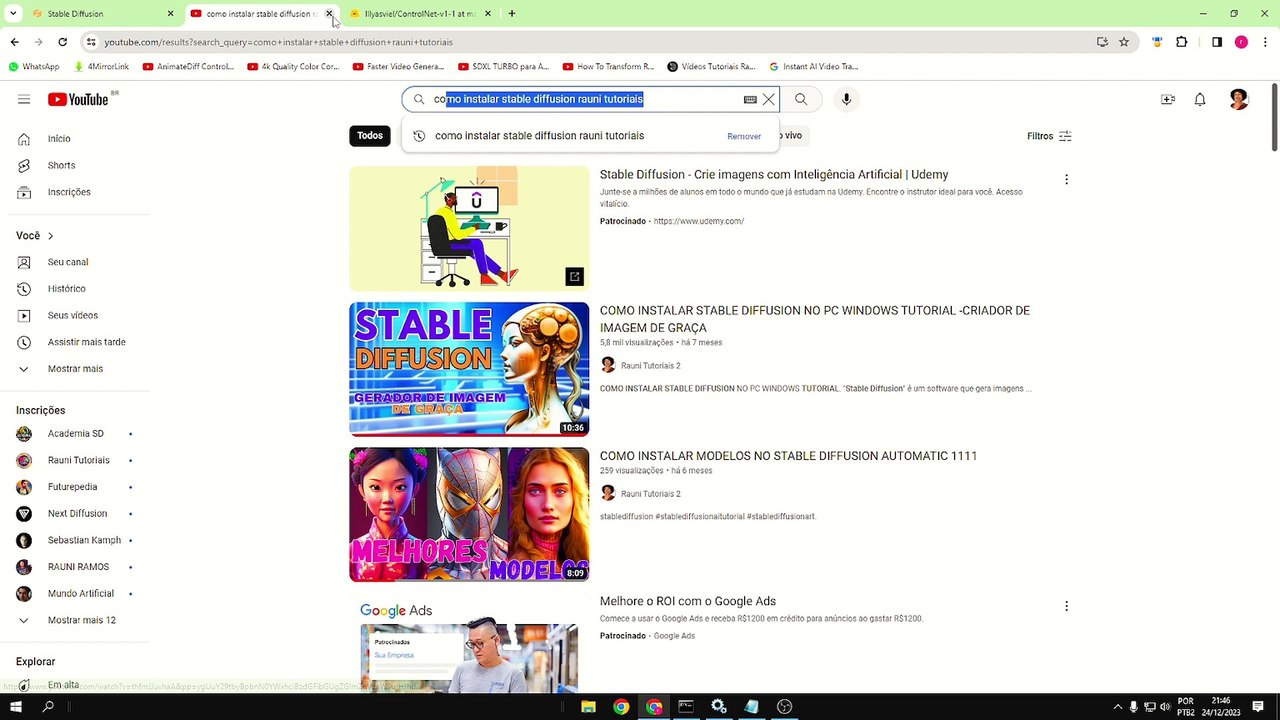Remove the search history suggestion via Remover

[744, 136]
